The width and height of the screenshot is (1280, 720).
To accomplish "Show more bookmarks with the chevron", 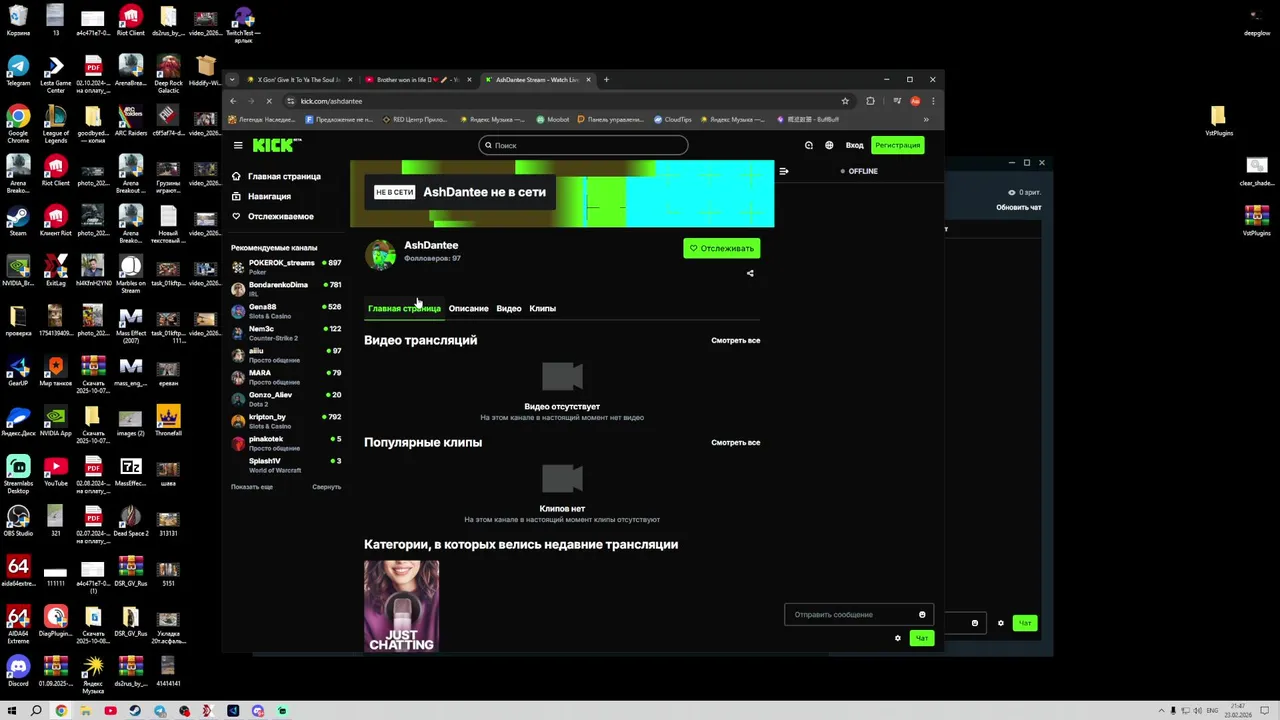I will click(926, 119).
